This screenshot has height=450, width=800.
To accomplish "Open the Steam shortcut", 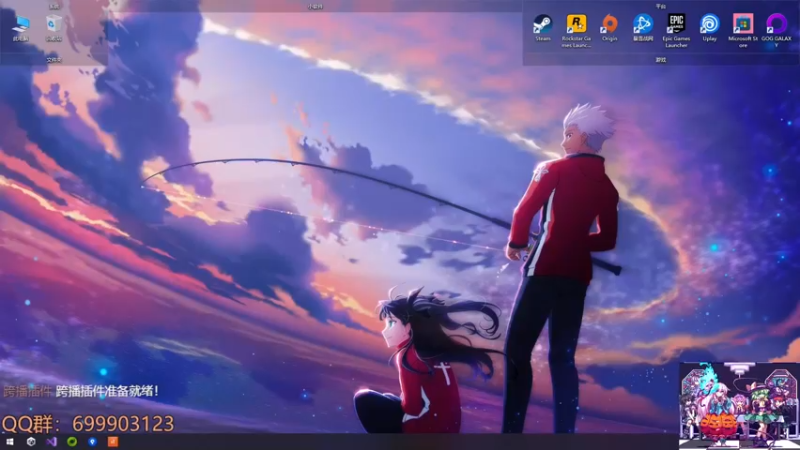I will coord(542,28).
